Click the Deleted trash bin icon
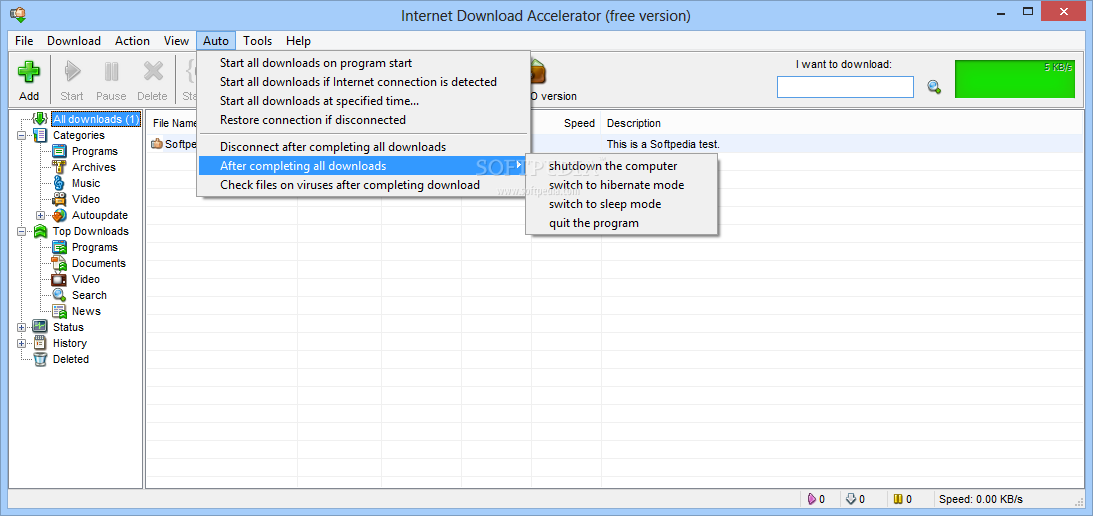The width and height of the screenshot is (1093, 516). [x=40, y=359]
